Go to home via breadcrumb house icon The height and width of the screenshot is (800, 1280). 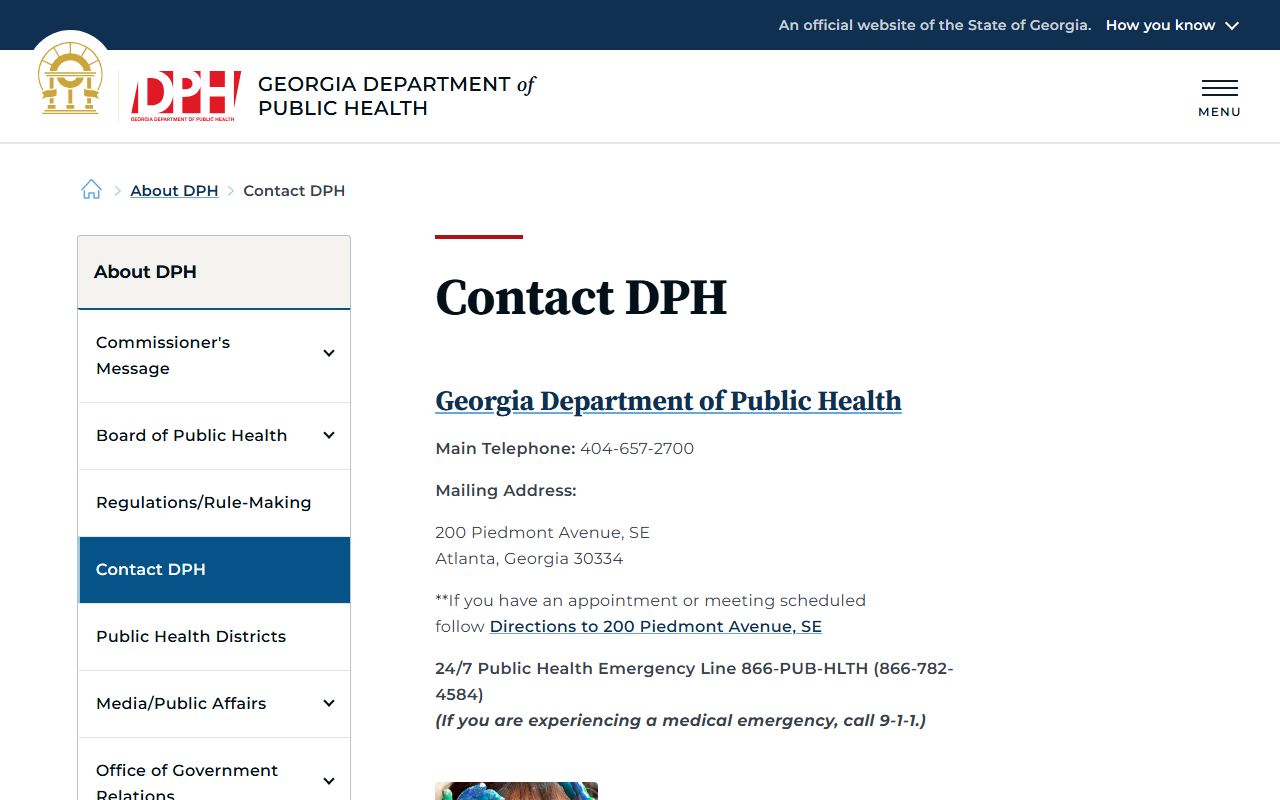pos(91,189)
